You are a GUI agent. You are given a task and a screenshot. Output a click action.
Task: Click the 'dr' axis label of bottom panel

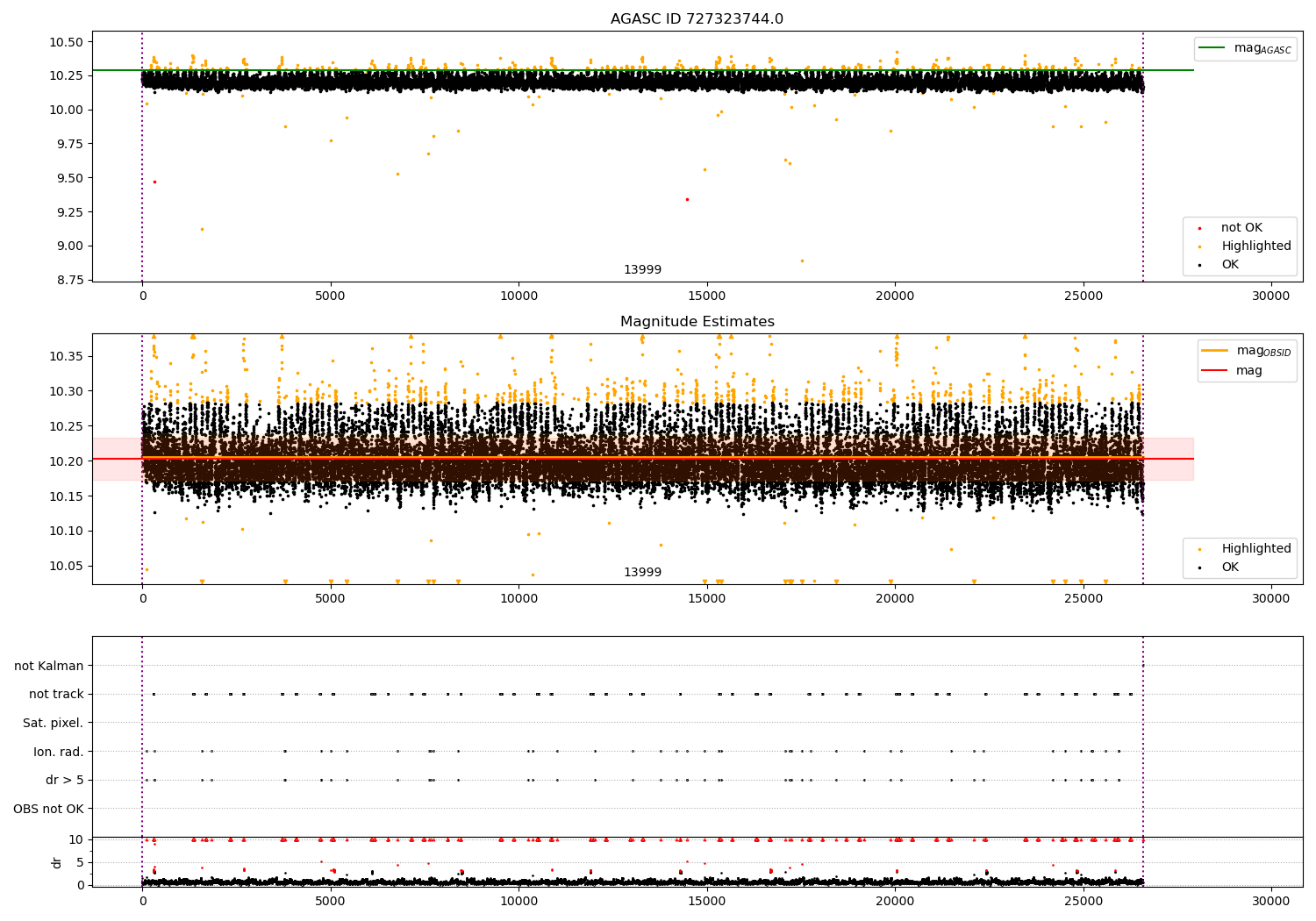click(57, 862)
